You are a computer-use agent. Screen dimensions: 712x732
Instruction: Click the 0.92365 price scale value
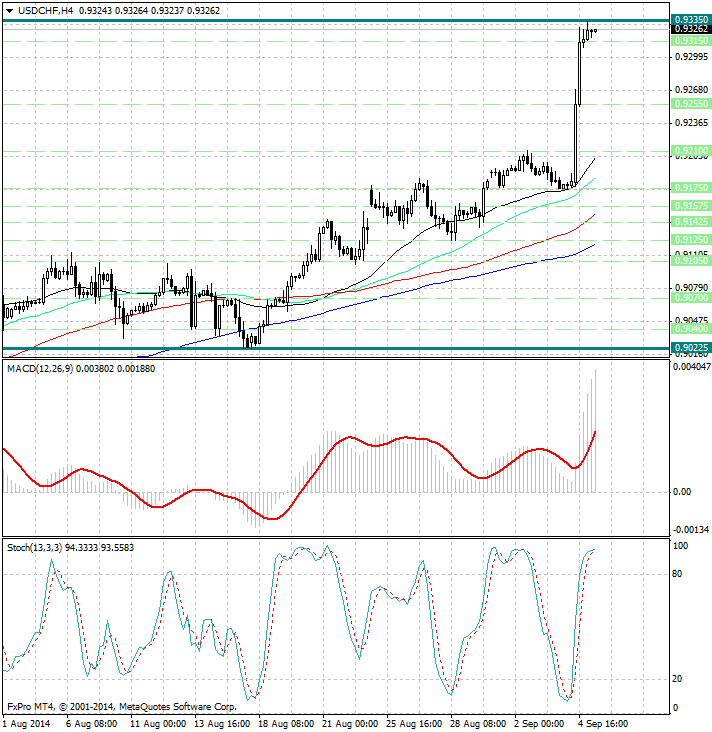(691, 123)
